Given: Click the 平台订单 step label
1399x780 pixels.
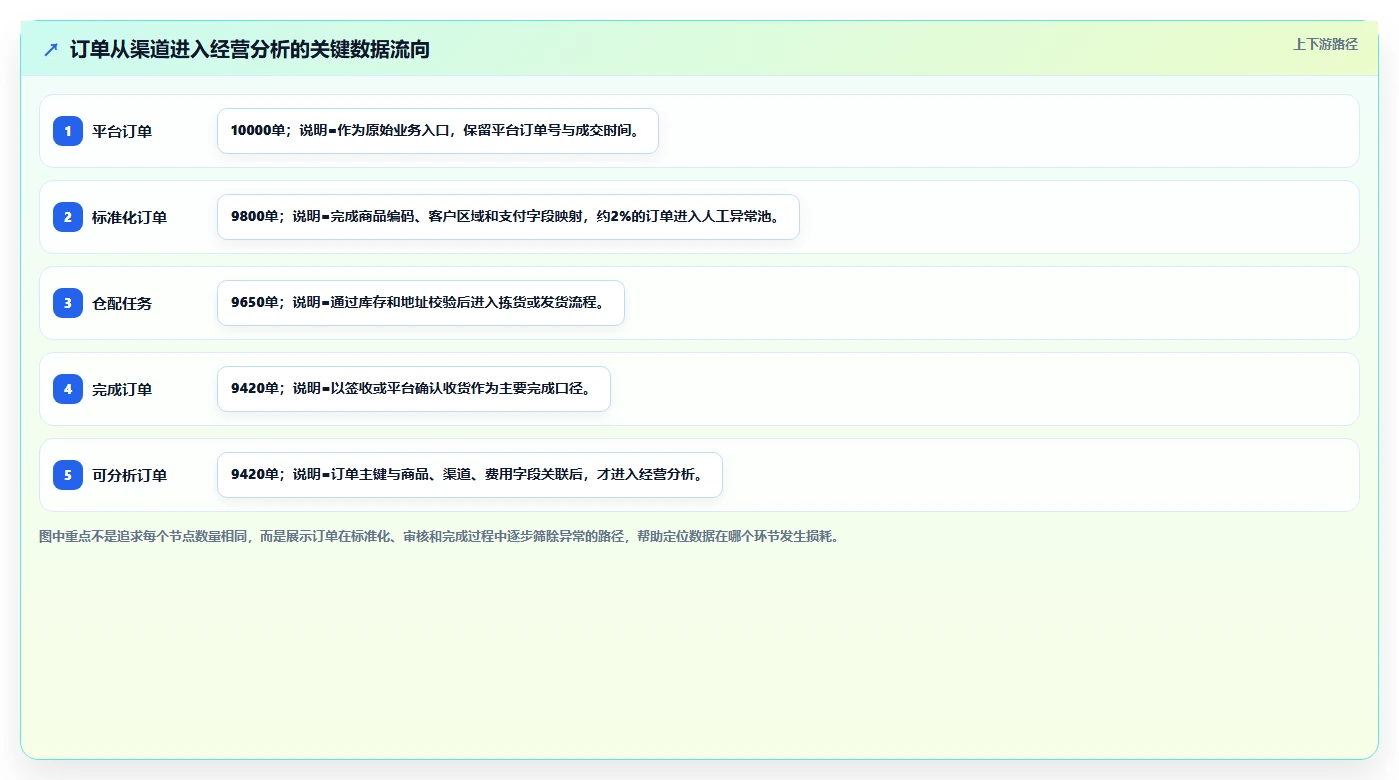Looking at the screenshot, I should pyautogui.click(x=122, y=131).
